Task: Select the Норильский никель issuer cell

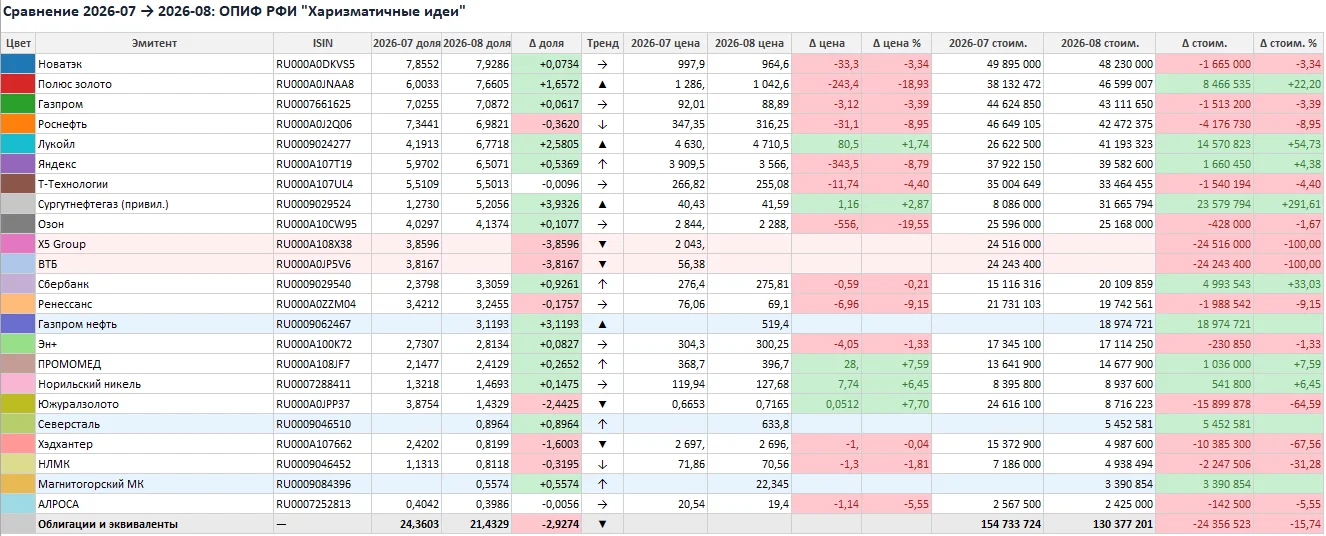Action: click(x=154, y=384)
